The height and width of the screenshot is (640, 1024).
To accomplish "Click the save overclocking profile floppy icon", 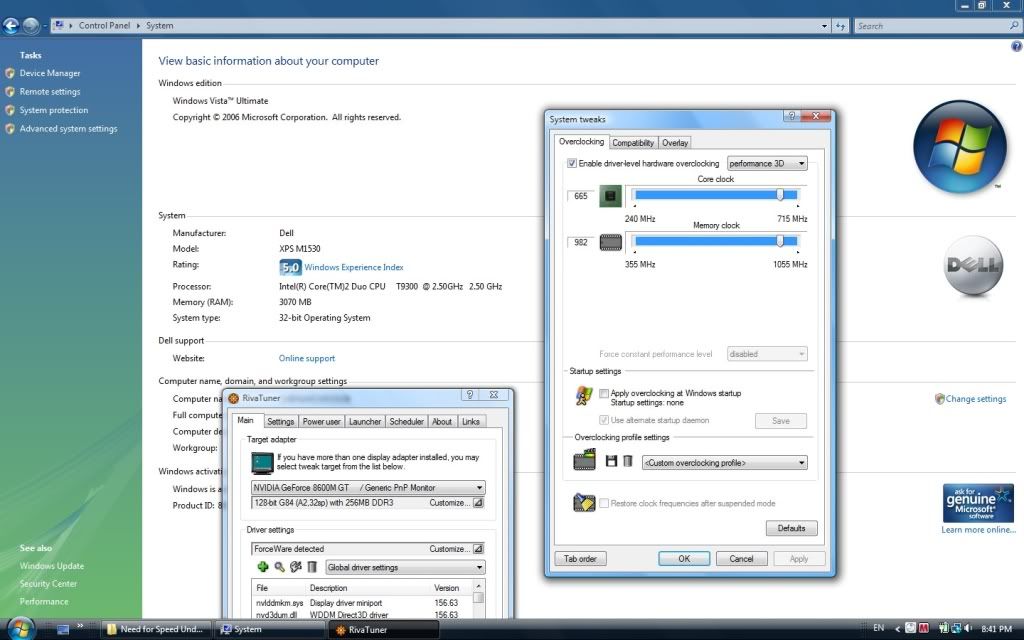I will click(611, 462).
